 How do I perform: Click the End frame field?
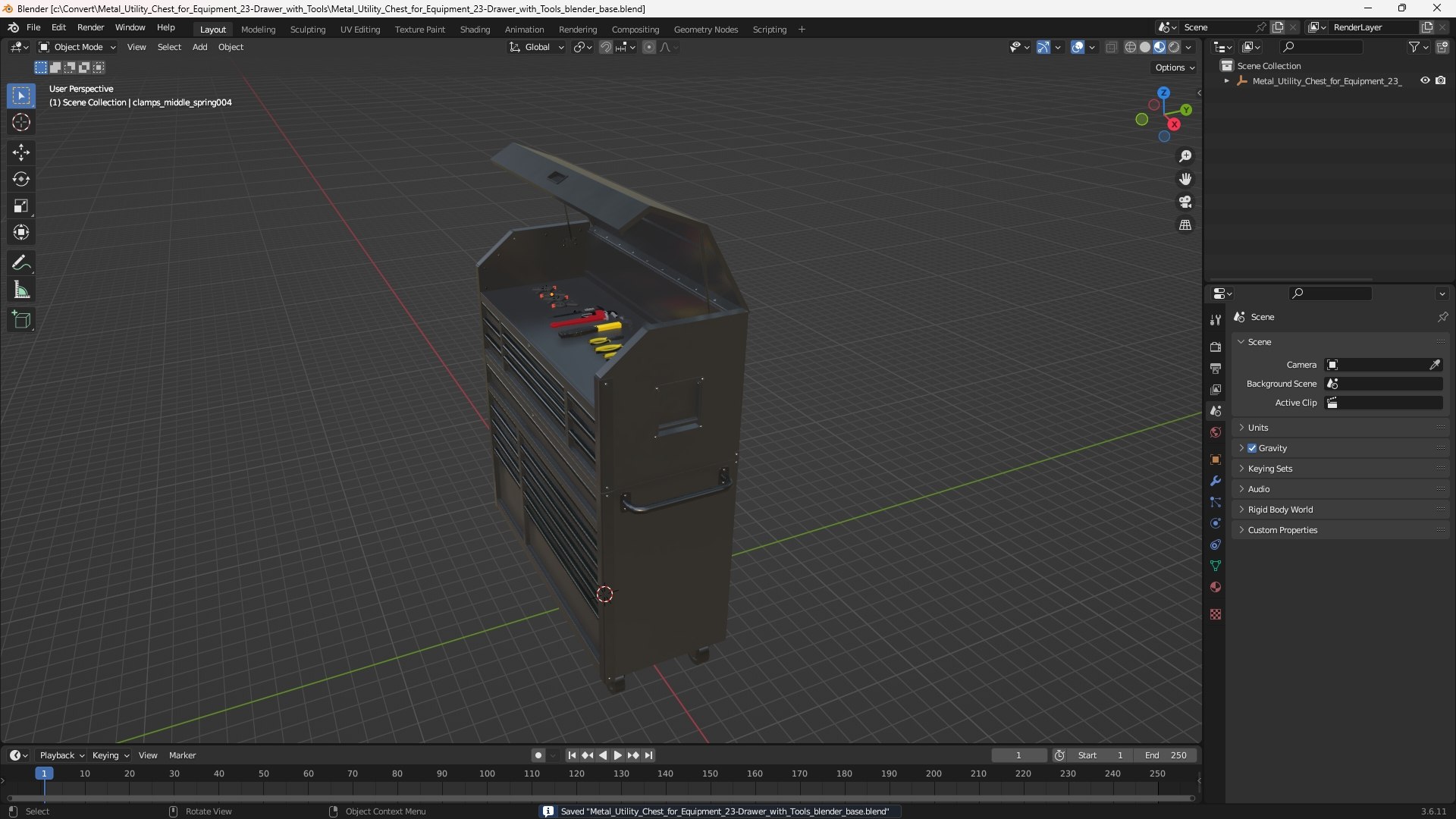(x=1166, y=755)
